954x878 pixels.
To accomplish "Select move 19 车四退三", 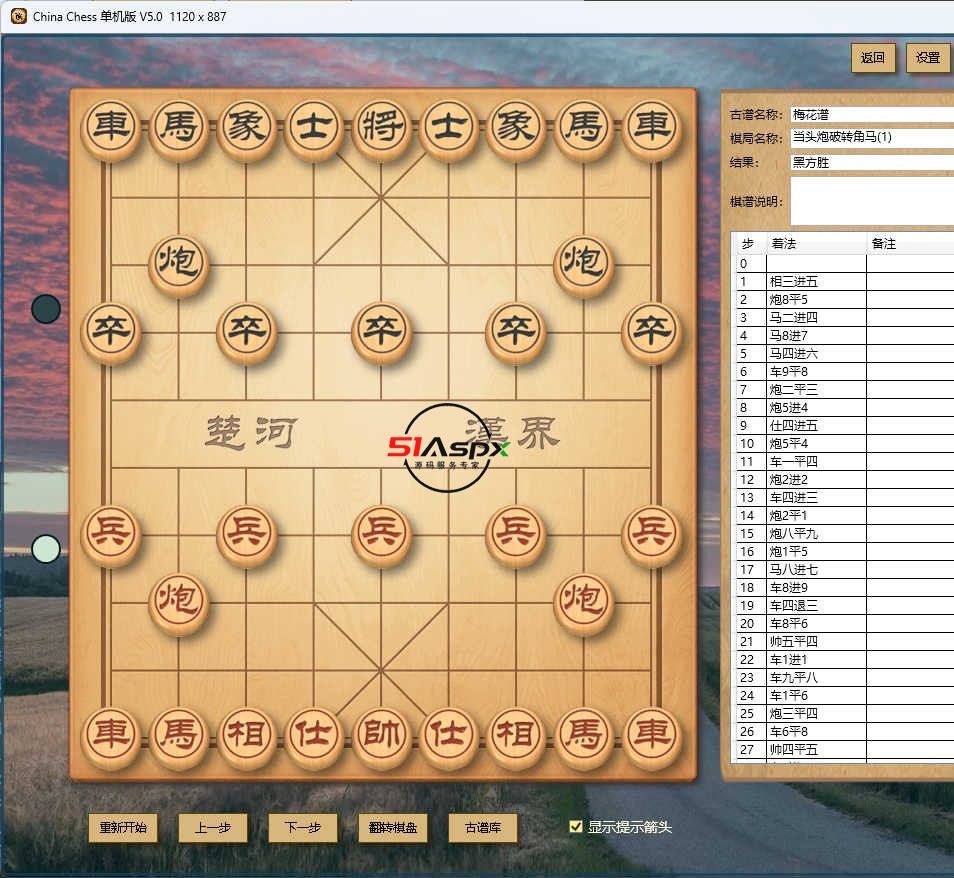I will (845, 605).
